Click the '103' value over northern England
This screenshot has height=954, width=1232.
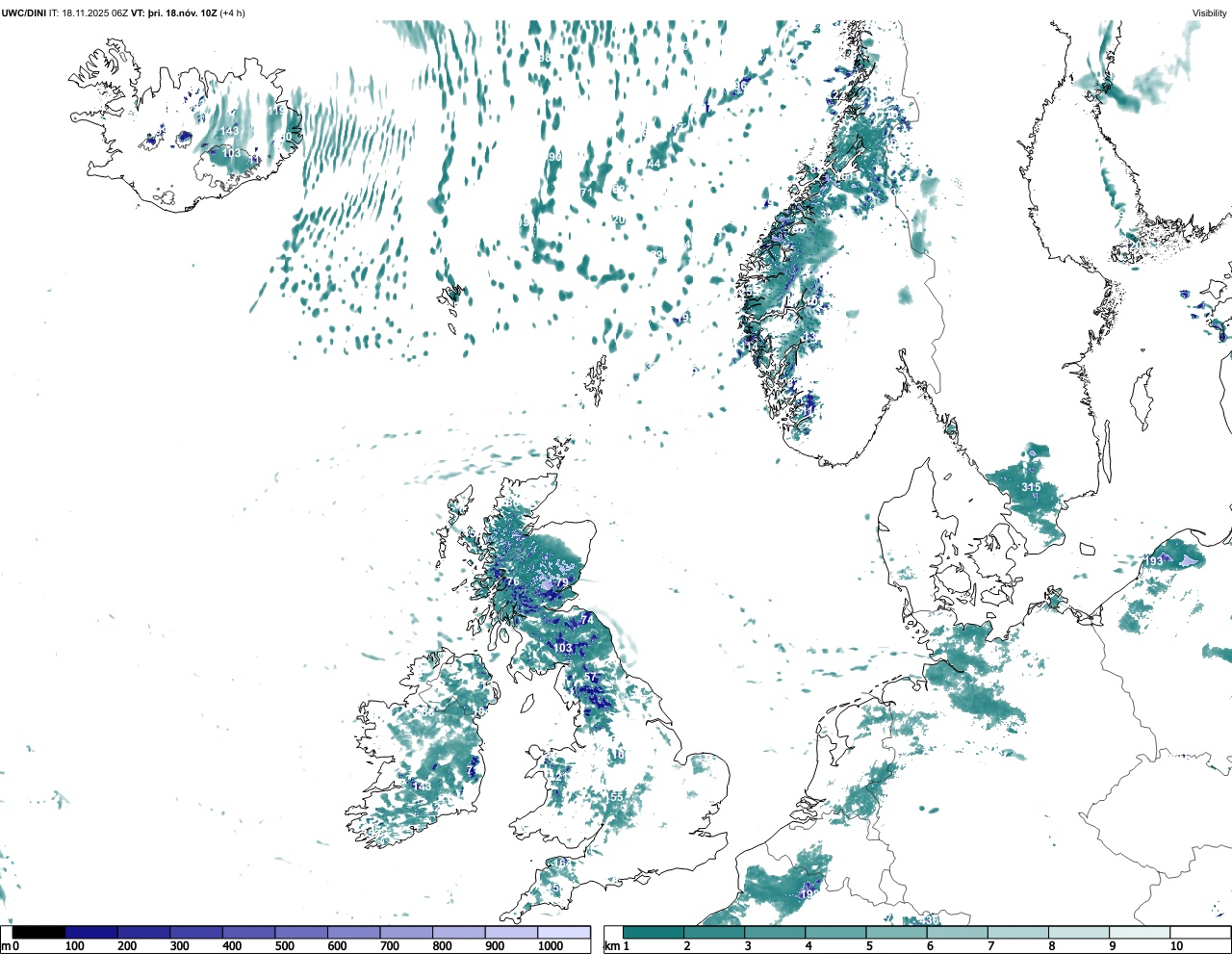pos(563,648)
